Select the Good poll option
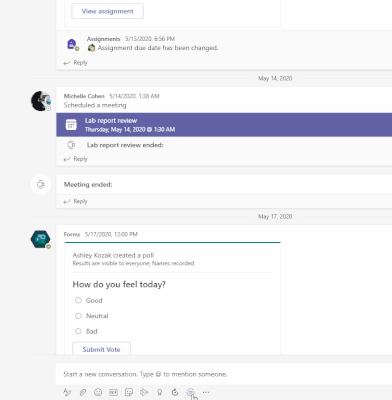392x400 pixels. 78,300
